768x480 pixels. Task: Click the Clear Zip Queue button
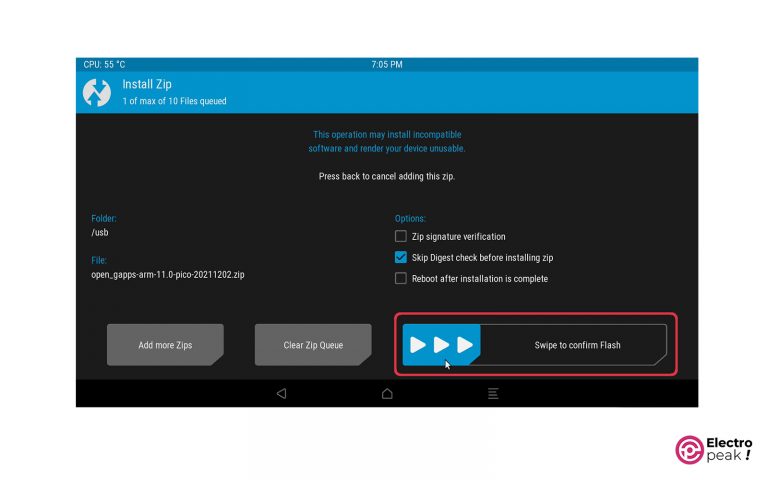tap(313, 345)
